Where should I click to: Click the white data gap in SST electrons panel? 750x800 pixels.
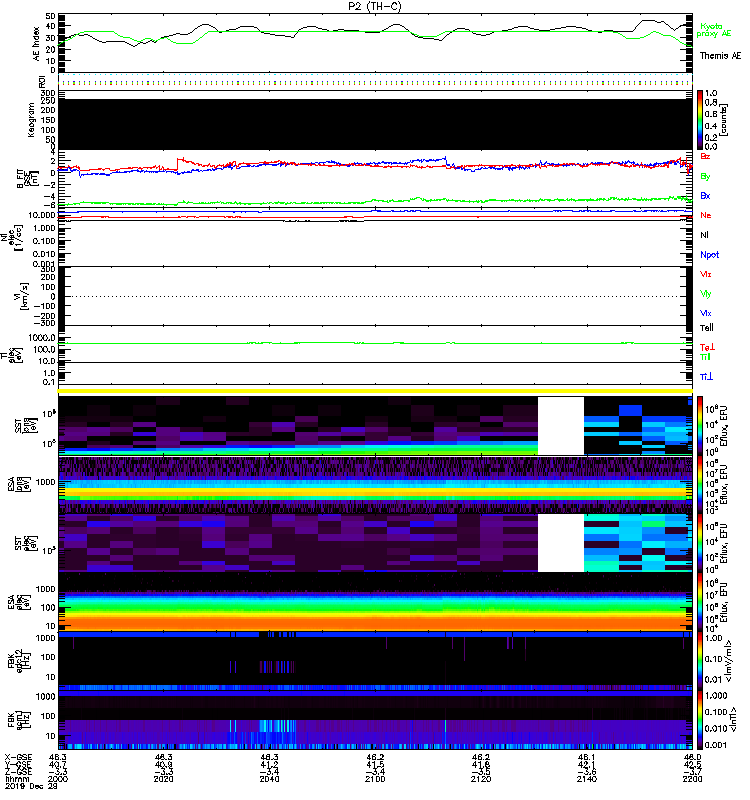click(x=561, y=543)
